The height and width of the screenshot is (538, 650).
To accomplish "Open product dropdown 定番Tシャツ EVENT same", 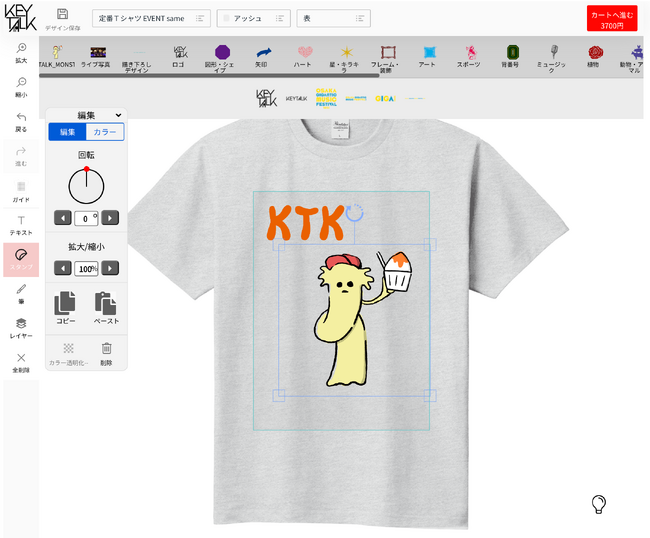I will [151, 18].
